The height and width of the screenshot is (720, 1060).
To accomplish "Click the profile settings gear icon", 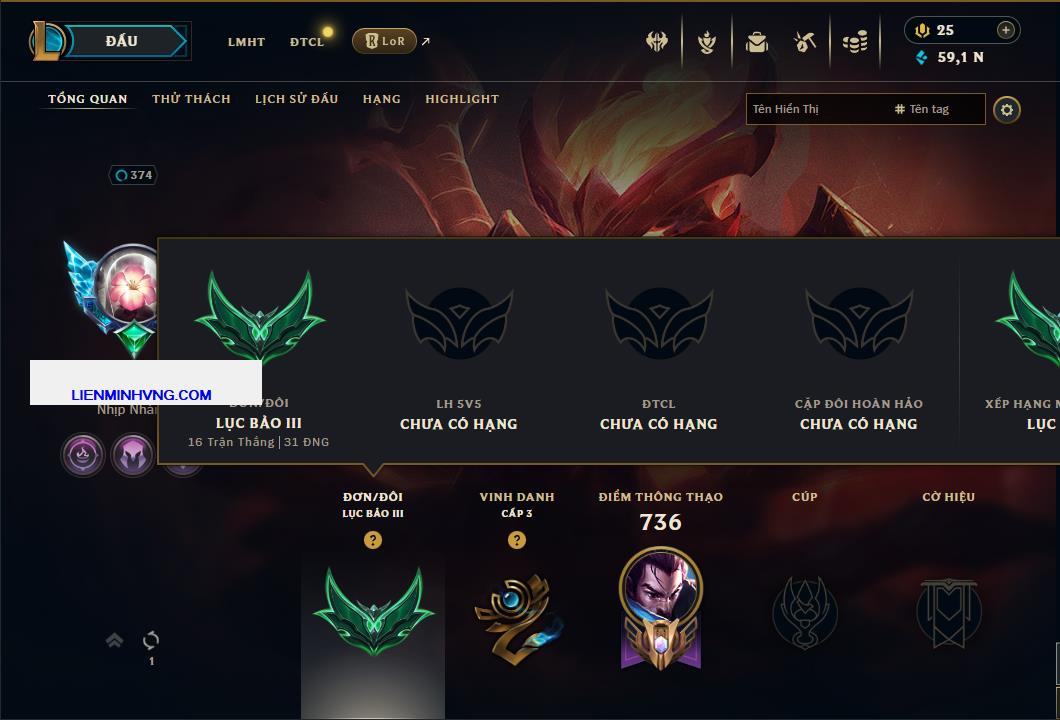I will pyautogui.click(x=1007, y=110).
